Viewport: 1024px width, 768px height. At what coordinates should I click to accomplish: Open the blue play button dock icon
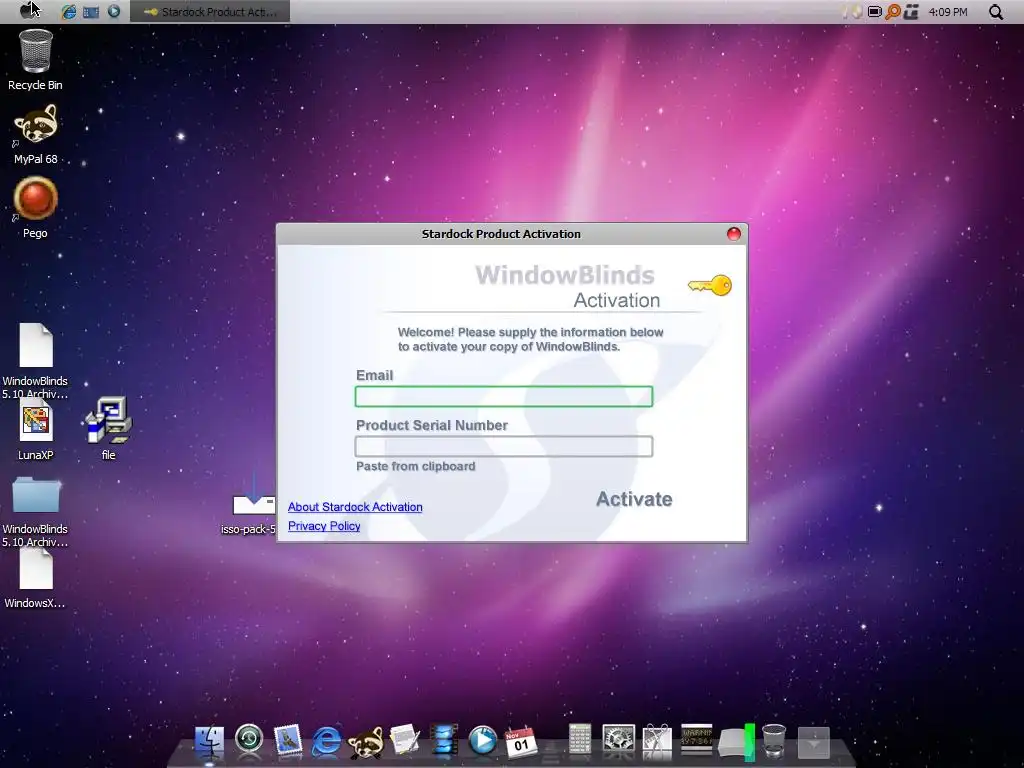[483, 741]
